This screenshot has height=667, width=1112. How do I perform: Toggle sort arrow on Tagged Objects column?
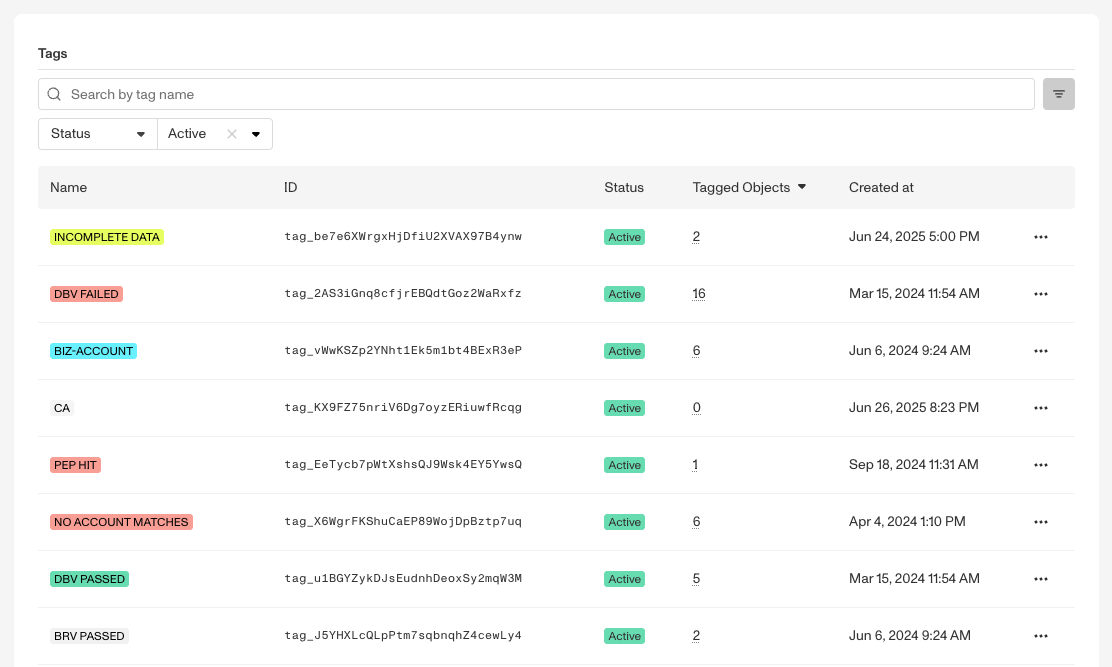802,187
